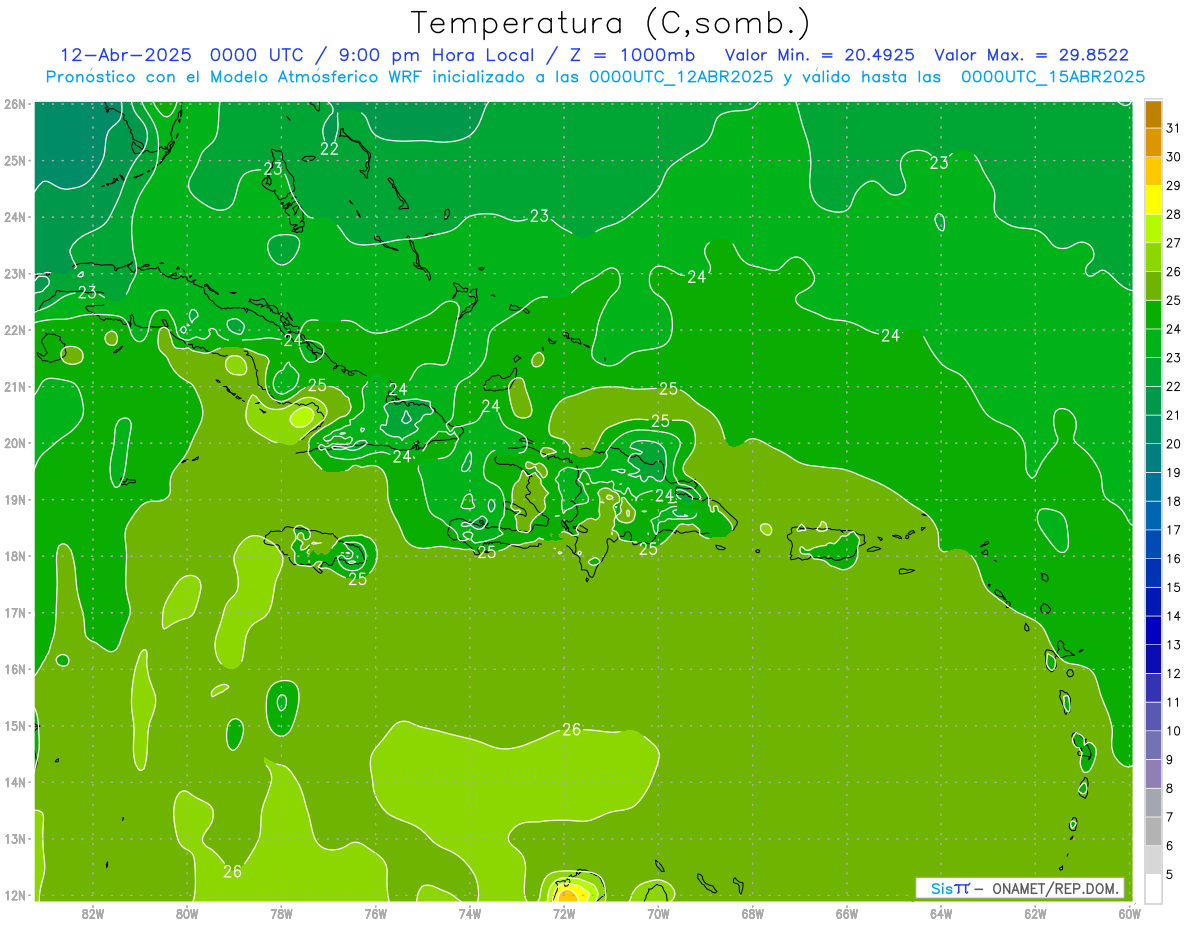1200x927 pixels.
Task: Select the "12-Abr-2025" date text
Action: pos(125,55)
